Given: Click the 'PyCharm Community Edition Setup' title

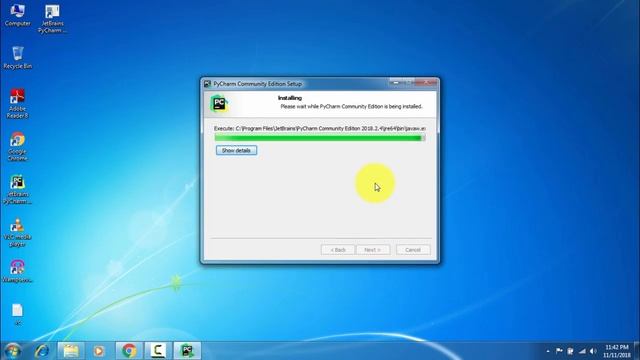Looking at the screenshot, I should coord(258,84).
